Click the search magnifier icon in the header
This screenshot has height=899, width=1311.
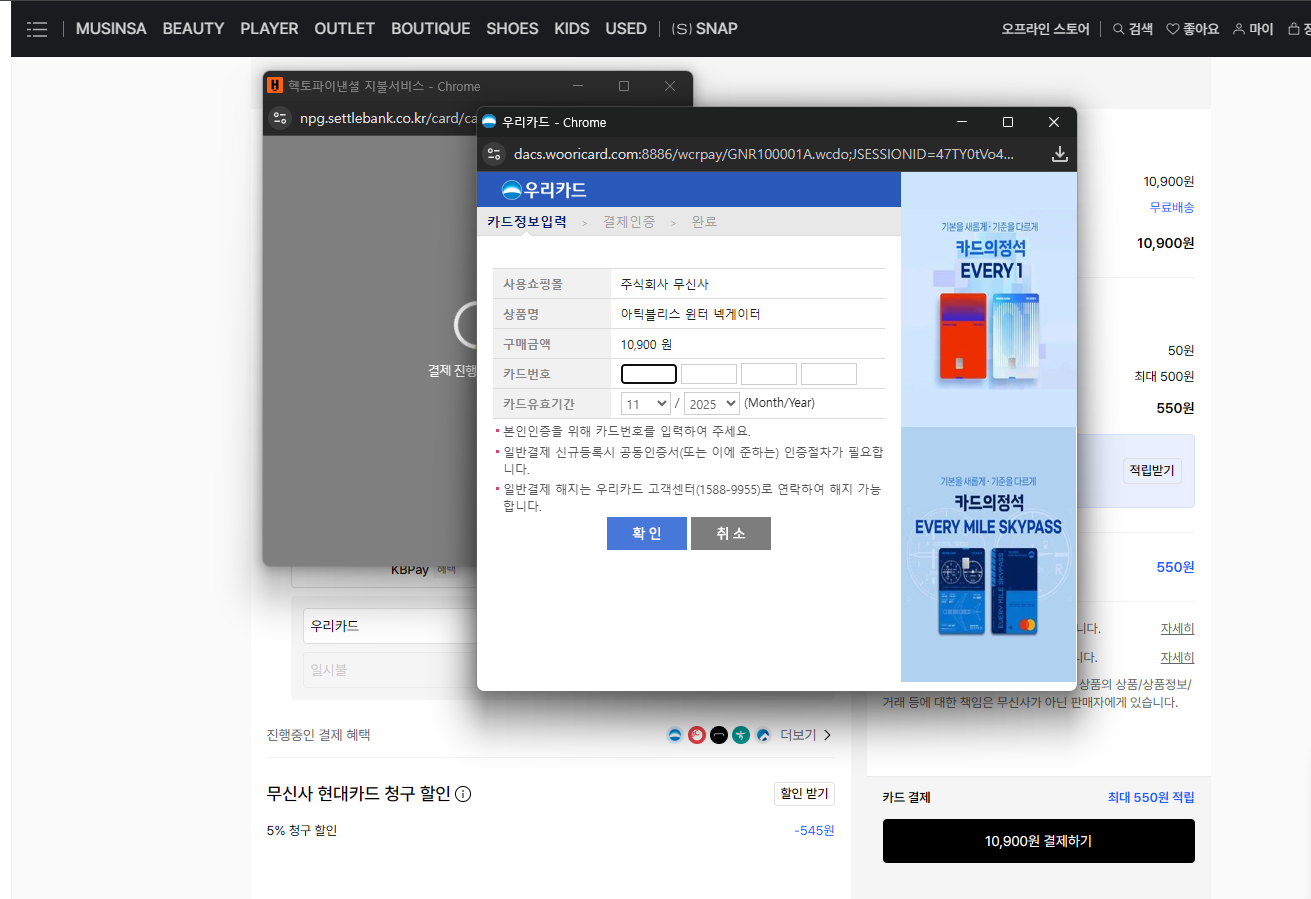coord(1119,29)
